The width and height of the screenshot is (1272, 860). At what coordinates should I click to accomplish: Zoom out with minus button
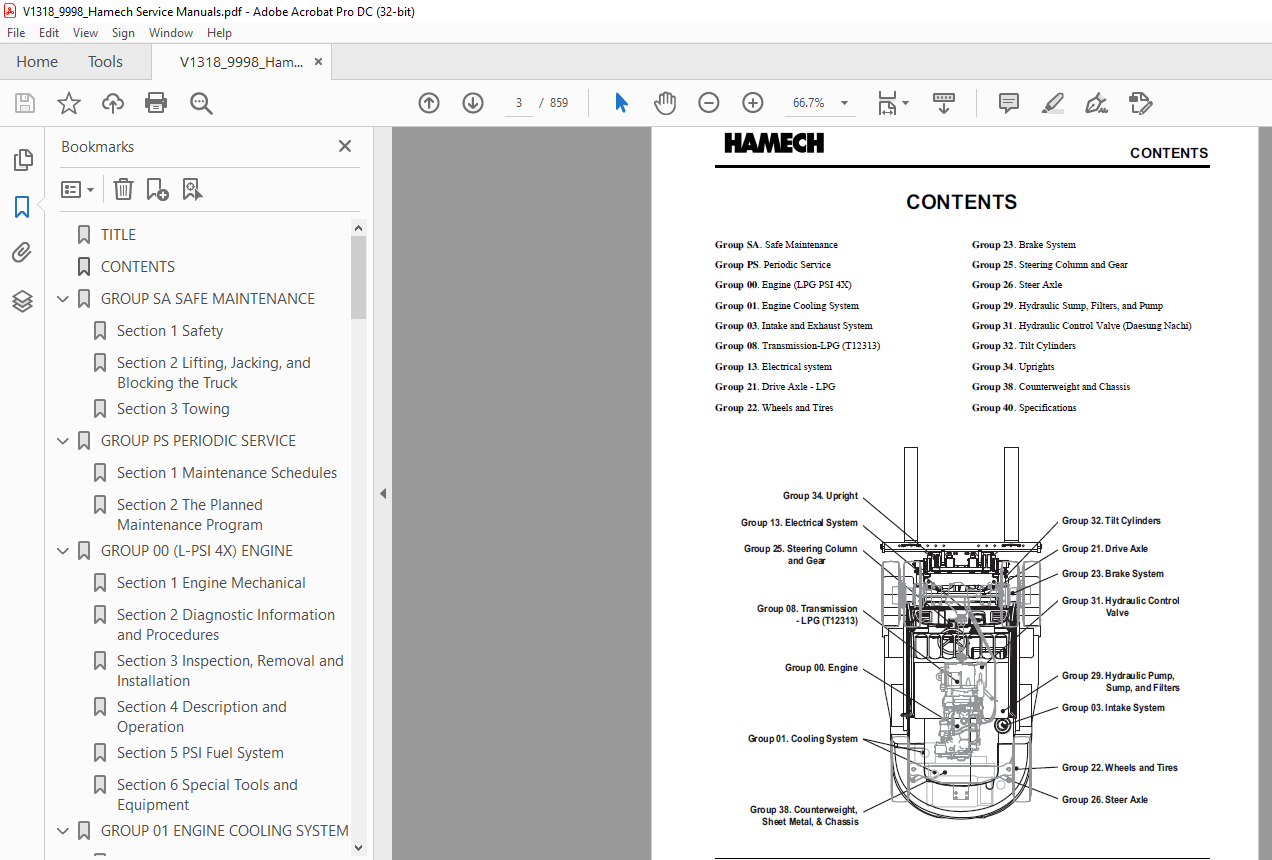[709, 103]
